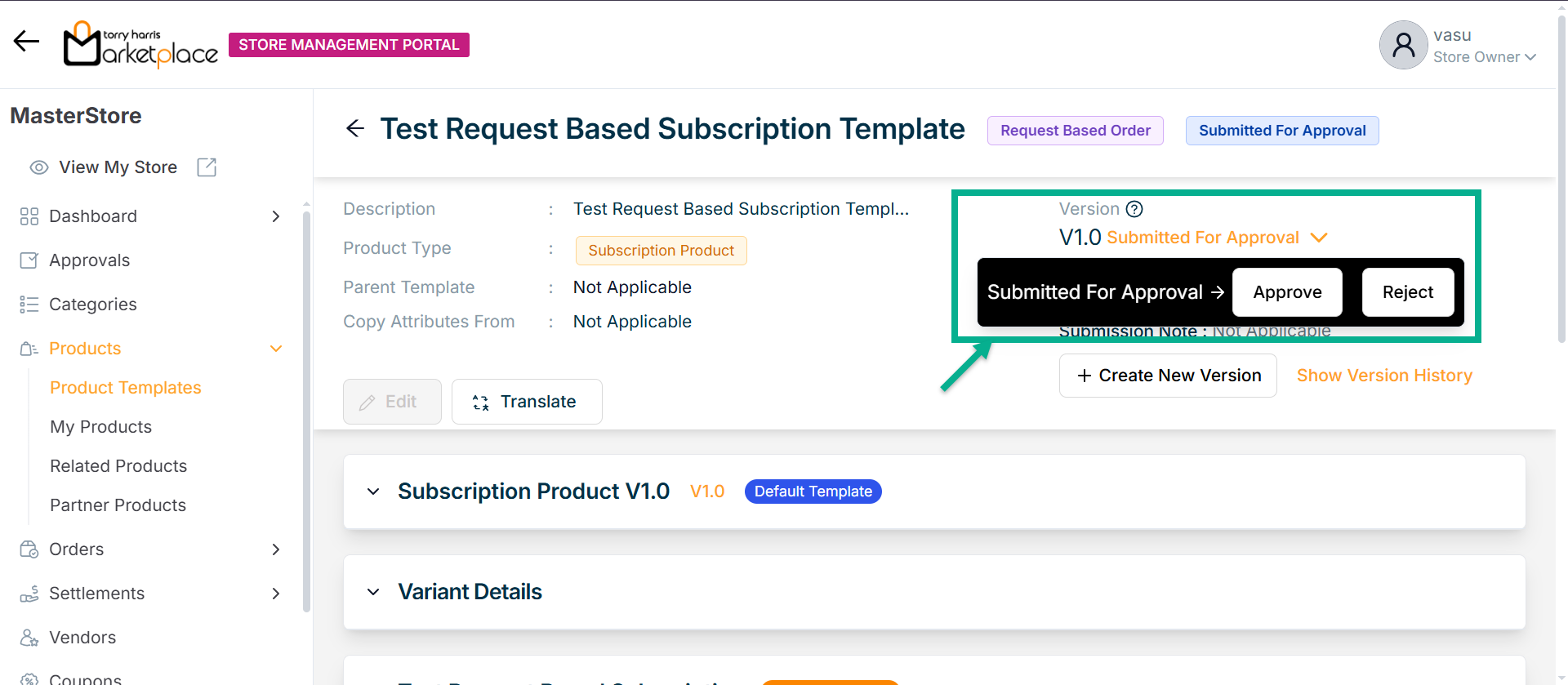Select Categories in the sidebar

click(92, 305)
